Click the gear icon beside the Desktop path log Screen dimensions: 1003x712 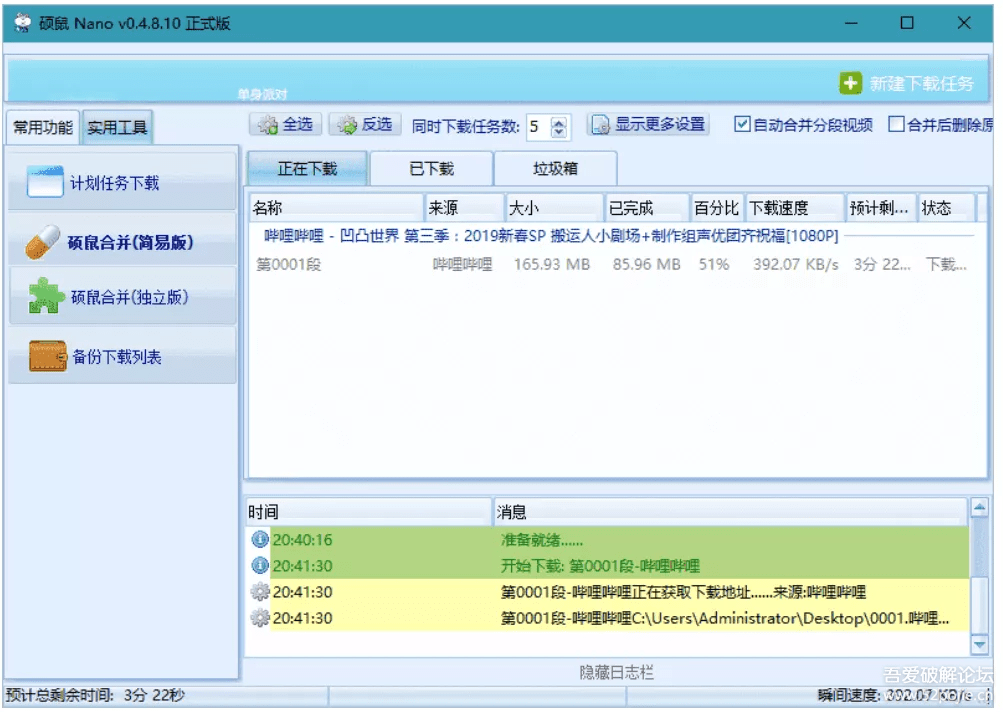[260, 618]
